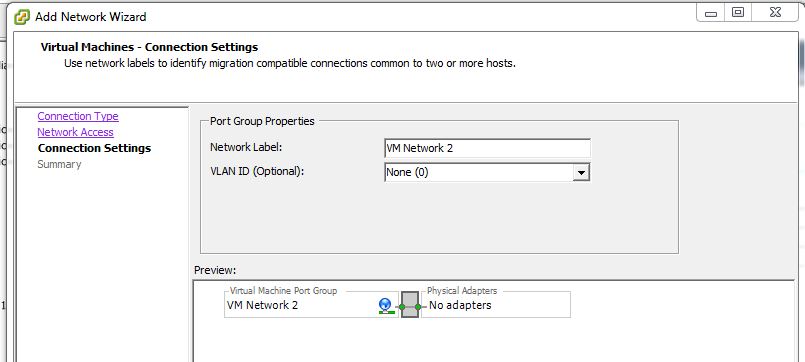Minimize the Add Network Wizard window
Screen dimensions: 805x362
pyautogui.click(x=711, y=13)
